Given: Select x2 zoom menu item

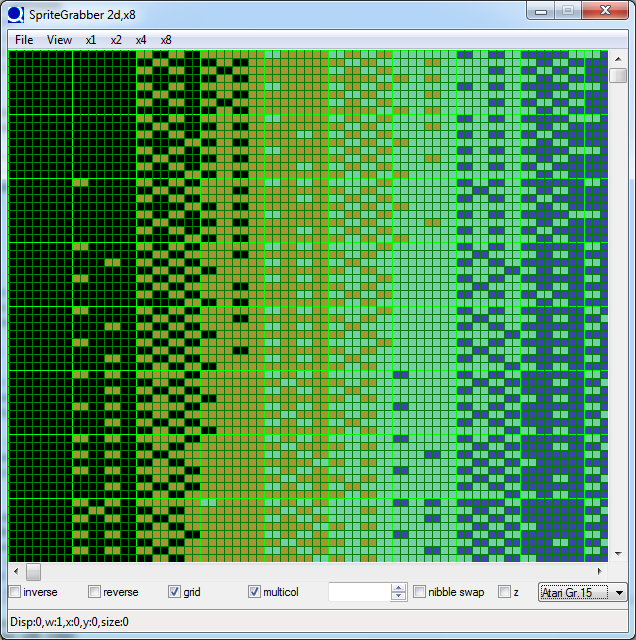Looking at the screenshot, I should (116, 40).
